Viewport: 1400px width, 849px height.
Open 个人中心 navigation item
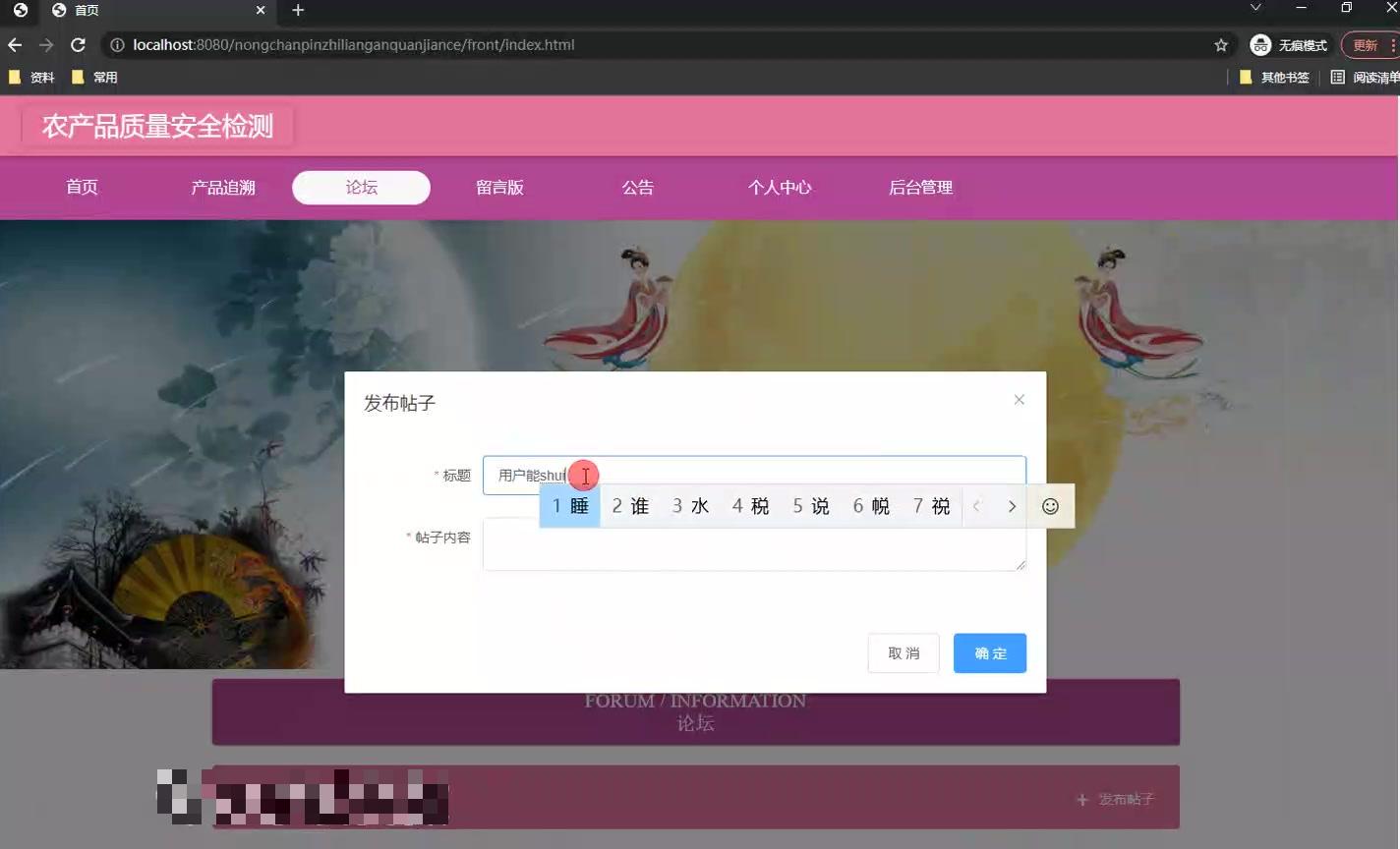tap(780, 188)
